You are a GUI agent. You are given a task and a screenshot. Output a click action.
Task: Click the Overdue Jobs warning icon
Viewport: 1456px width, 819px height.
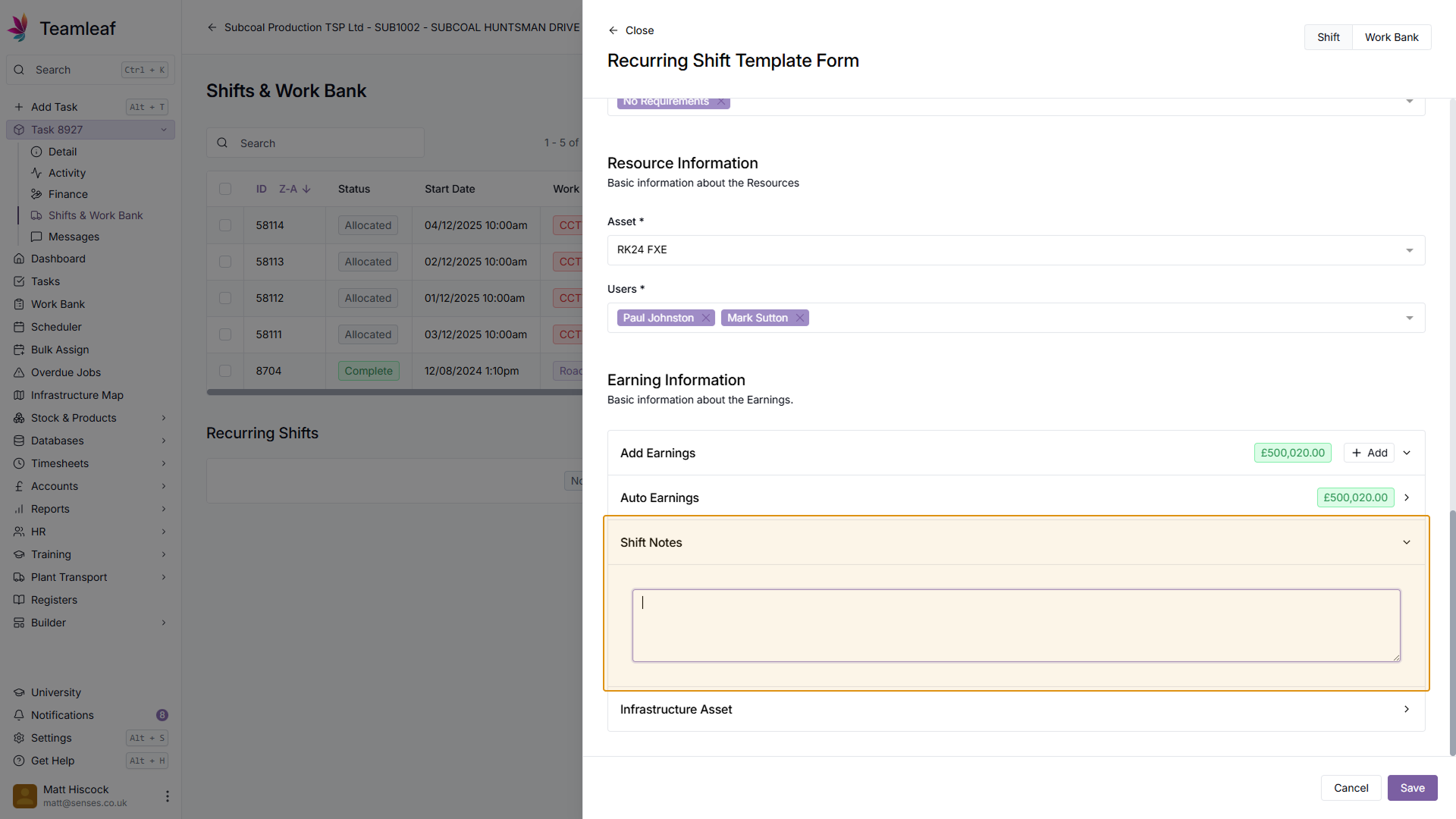click(x=19, y=372)
